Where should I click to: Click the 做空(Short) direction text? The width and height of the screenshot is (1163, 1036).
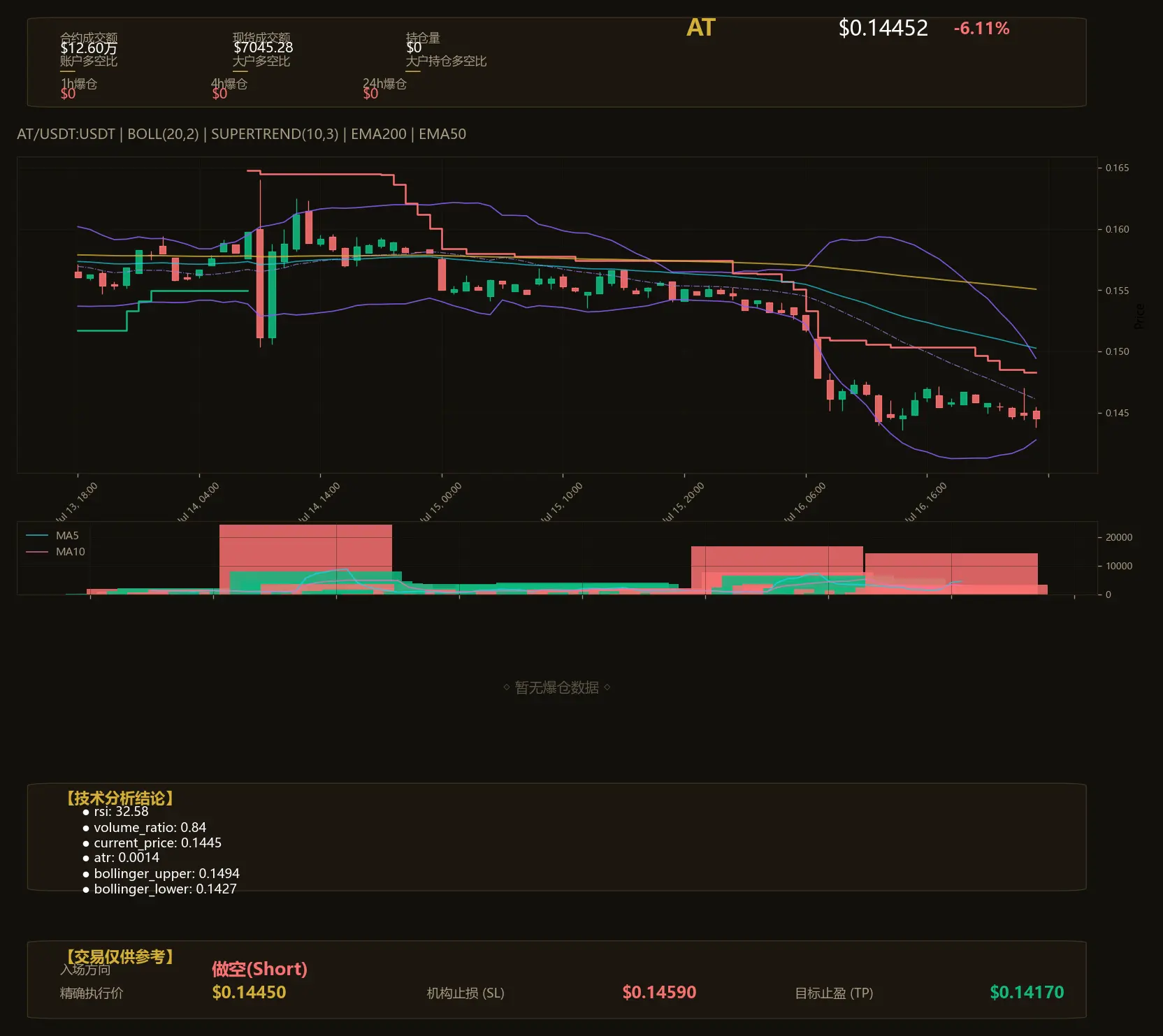click(x=260, y=969)
